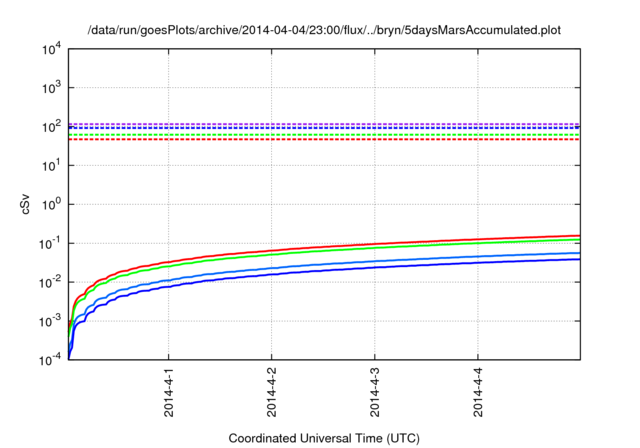Click the 10^-4 y-axis tick label
This screenshot has width=640, height=448.
(x=50, y=359)
